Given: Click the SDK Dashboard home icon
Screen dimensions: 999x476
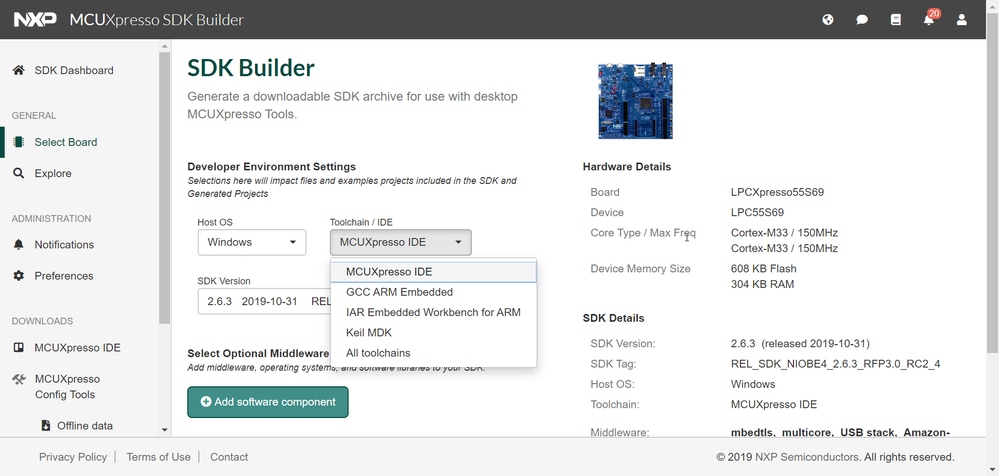Looking at the screenshot, I should 18,70.
